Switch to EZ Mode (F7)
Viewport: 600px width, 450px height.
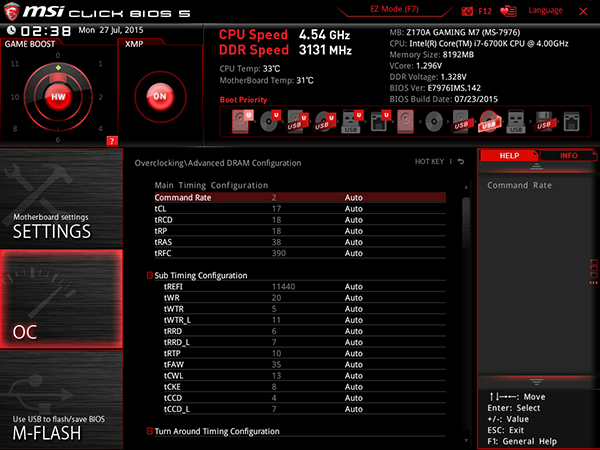394,9
